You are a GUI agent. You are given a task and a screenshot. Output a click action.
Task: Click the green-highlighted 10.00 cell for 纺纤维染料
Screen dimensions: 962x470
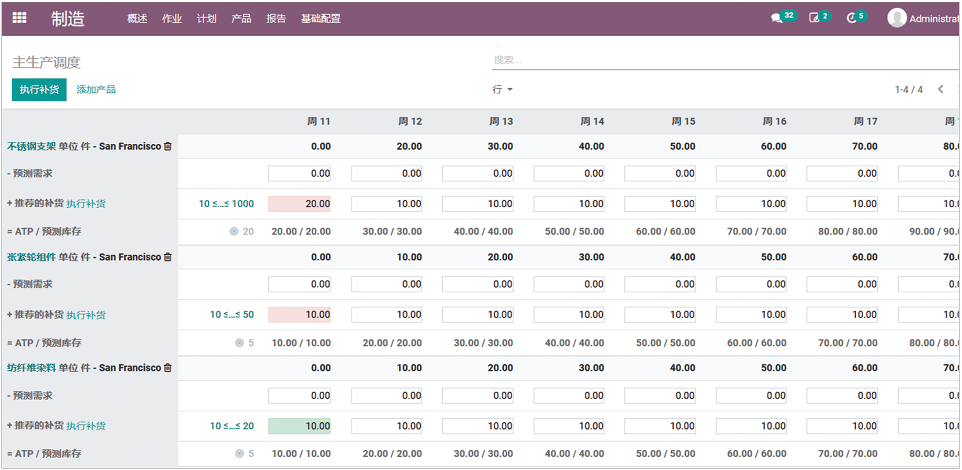(x=298, y=426)
